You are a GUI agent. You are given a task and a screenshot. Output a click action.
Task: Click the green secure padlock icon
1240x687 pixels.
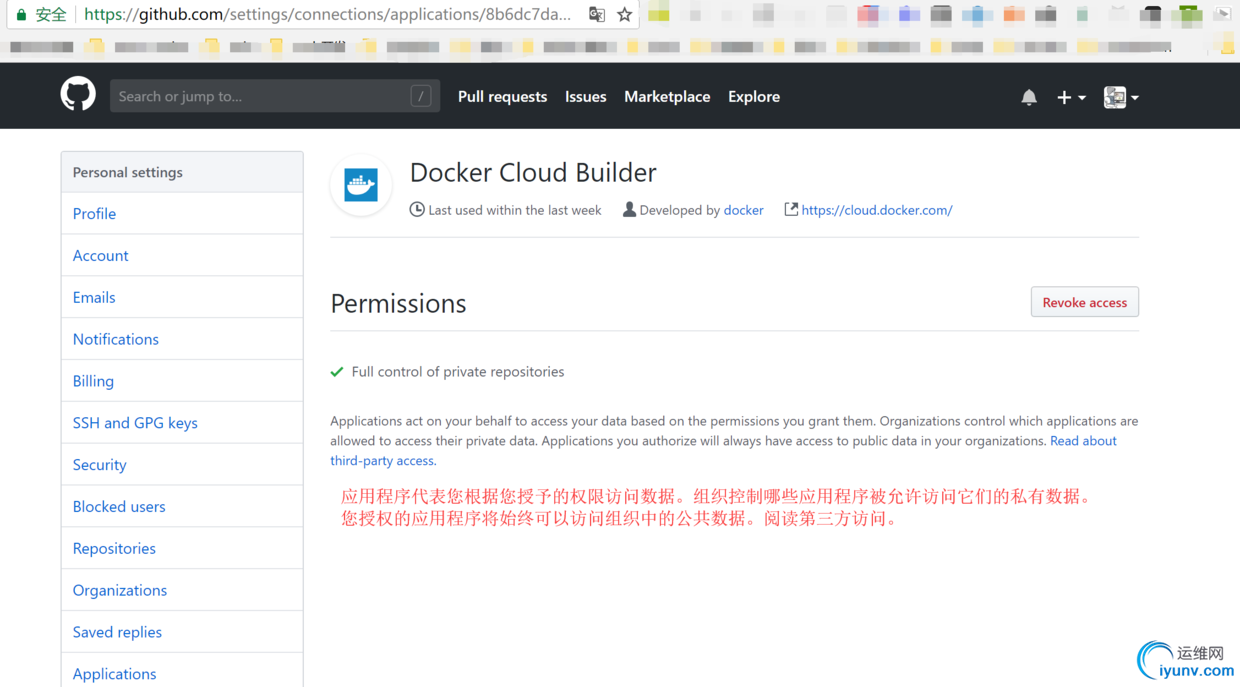(21, 15)
